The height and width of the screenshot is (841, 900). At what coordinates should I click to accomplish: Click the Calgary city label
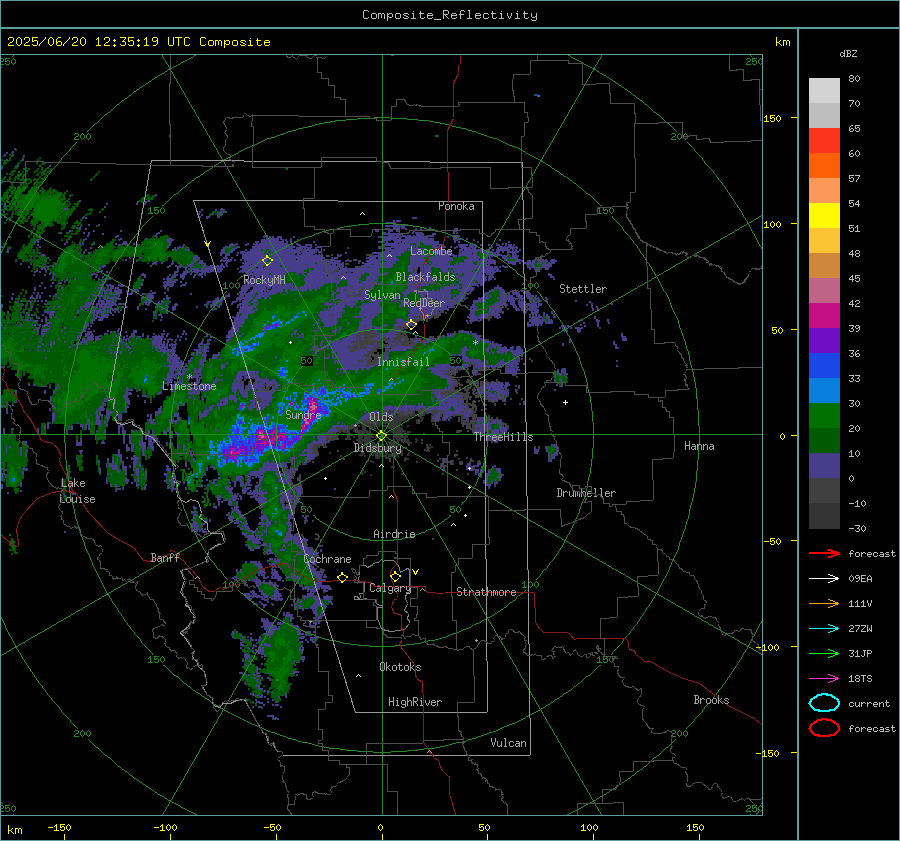(390, 588)
